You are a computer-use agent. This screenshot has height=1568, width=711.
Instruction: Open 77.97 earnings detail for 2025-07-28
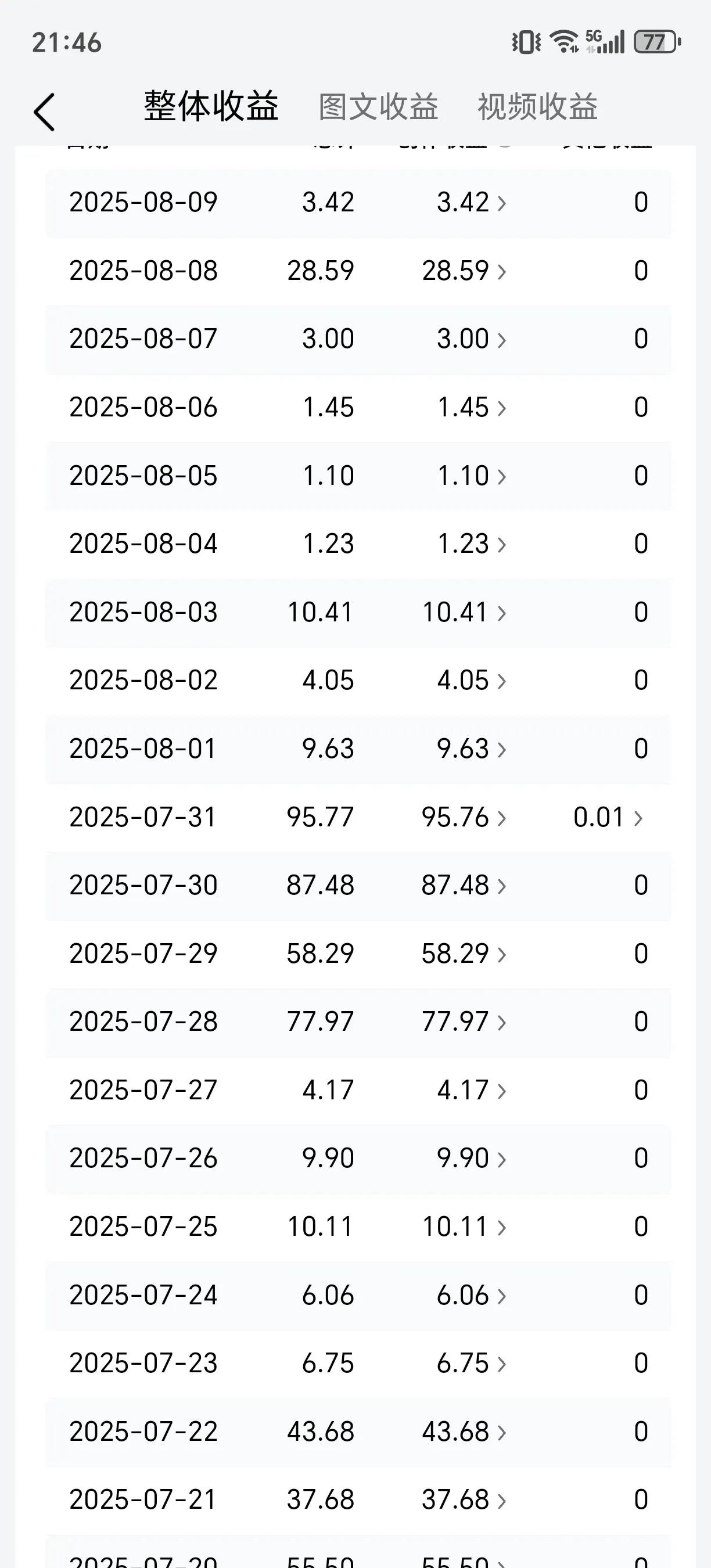tap(465, 1022)
